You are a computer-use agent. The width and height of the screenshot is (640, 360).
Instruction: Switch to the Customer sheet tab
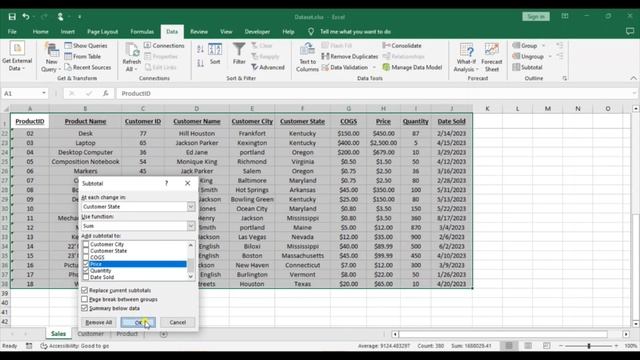pyautogui.click(x=91, y=334)
